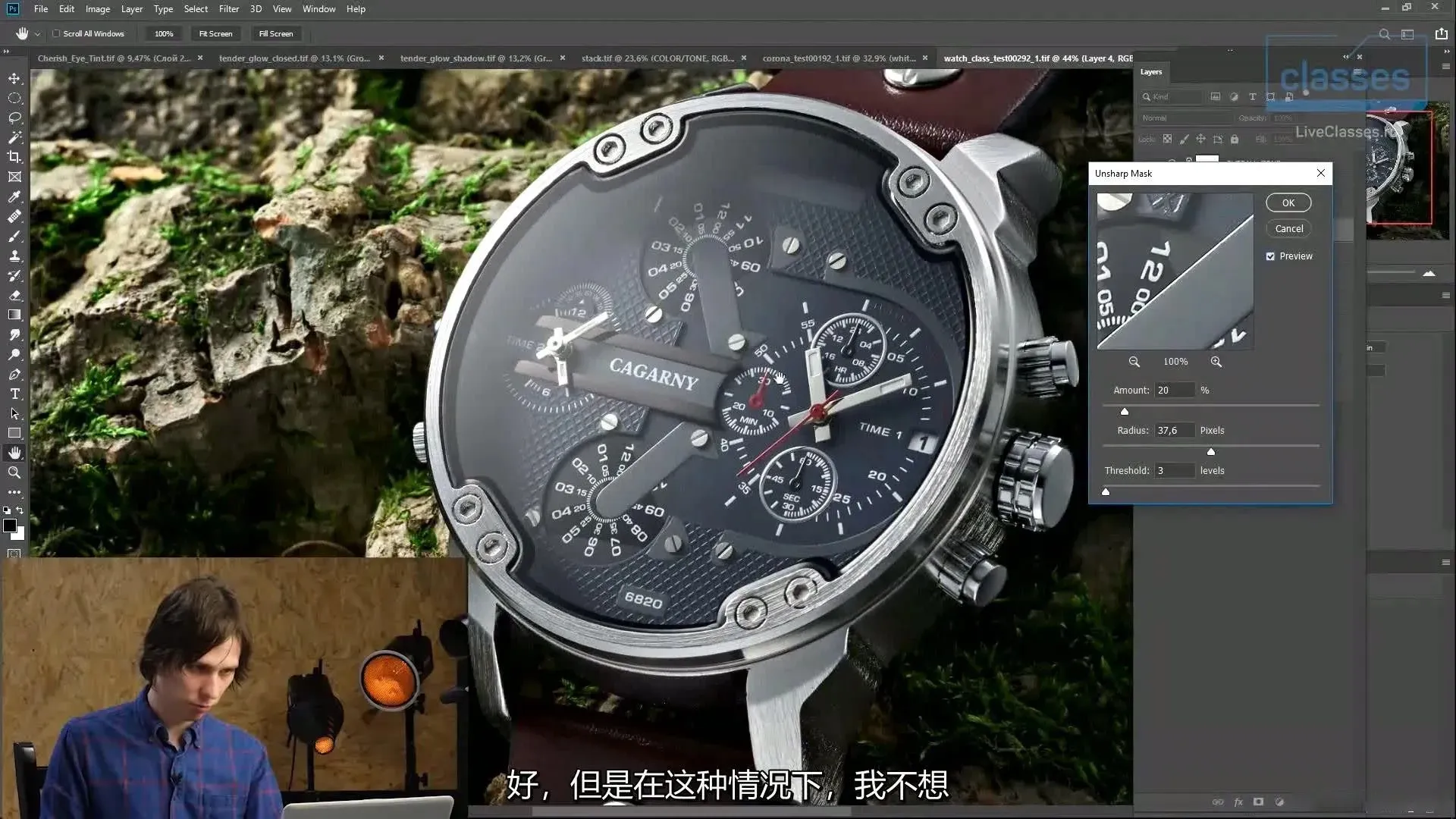Switch to stack.tif document tab
The width and height of the screenshot is (1456, 819).
657,58
